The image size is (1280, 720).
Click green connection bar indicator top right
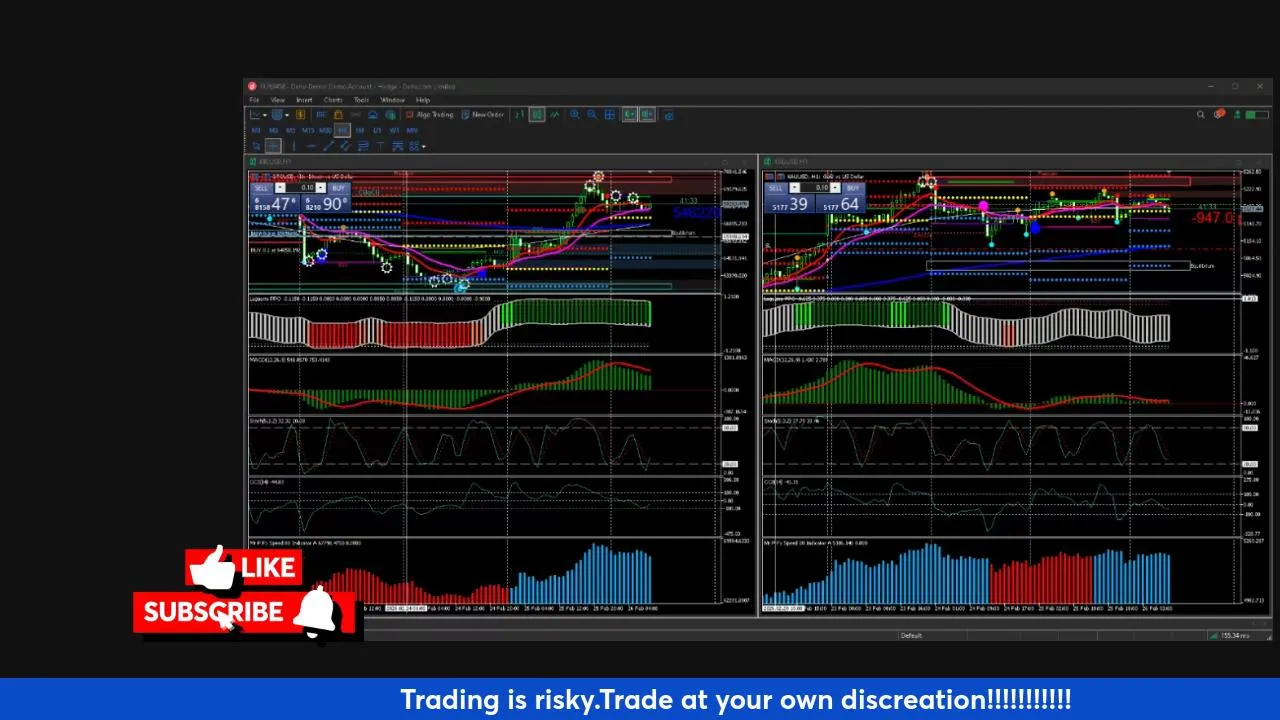(1257, 115)
